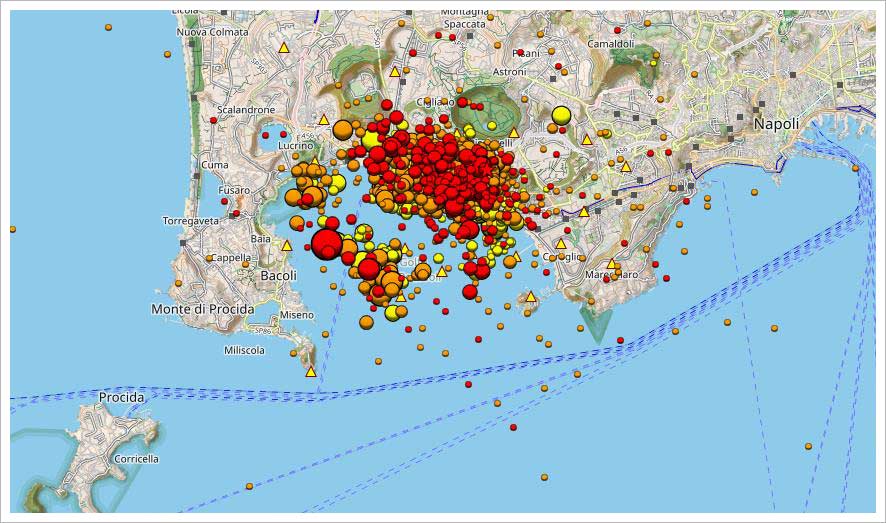
Task: Click the yellow triangle station east of Baia
Action: [287, 245]
